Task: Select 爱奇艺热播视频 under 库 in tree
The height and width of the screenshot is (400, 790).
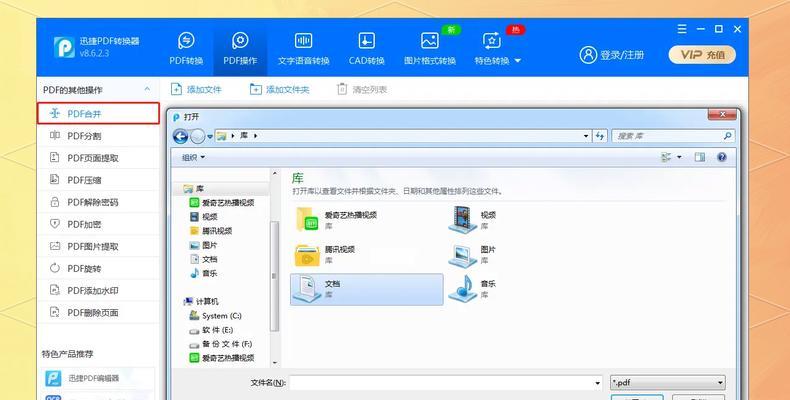Action: (x=222, y=203)
